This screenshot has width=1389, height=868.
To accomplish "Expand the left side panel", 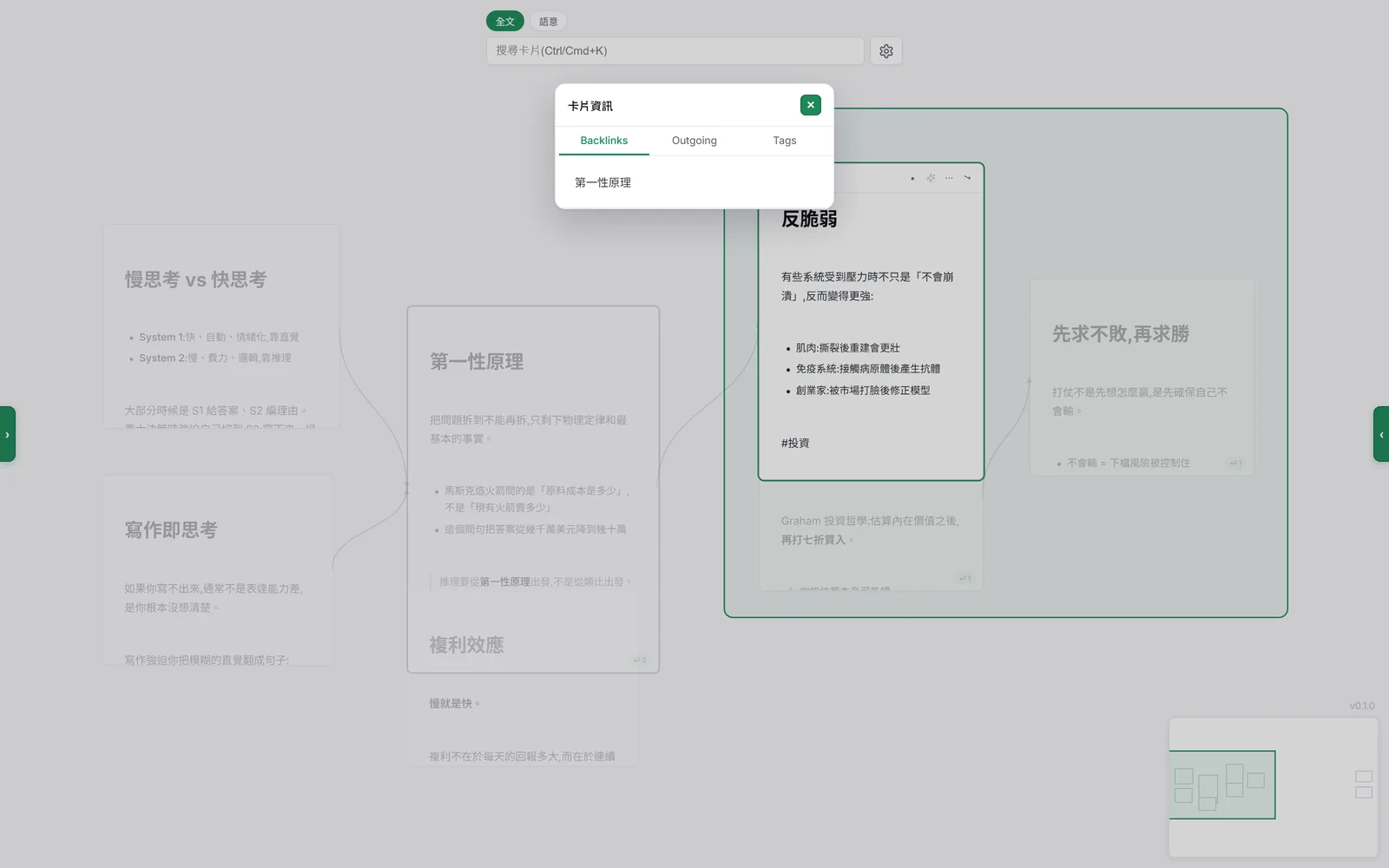I will [x=7, y=434].
